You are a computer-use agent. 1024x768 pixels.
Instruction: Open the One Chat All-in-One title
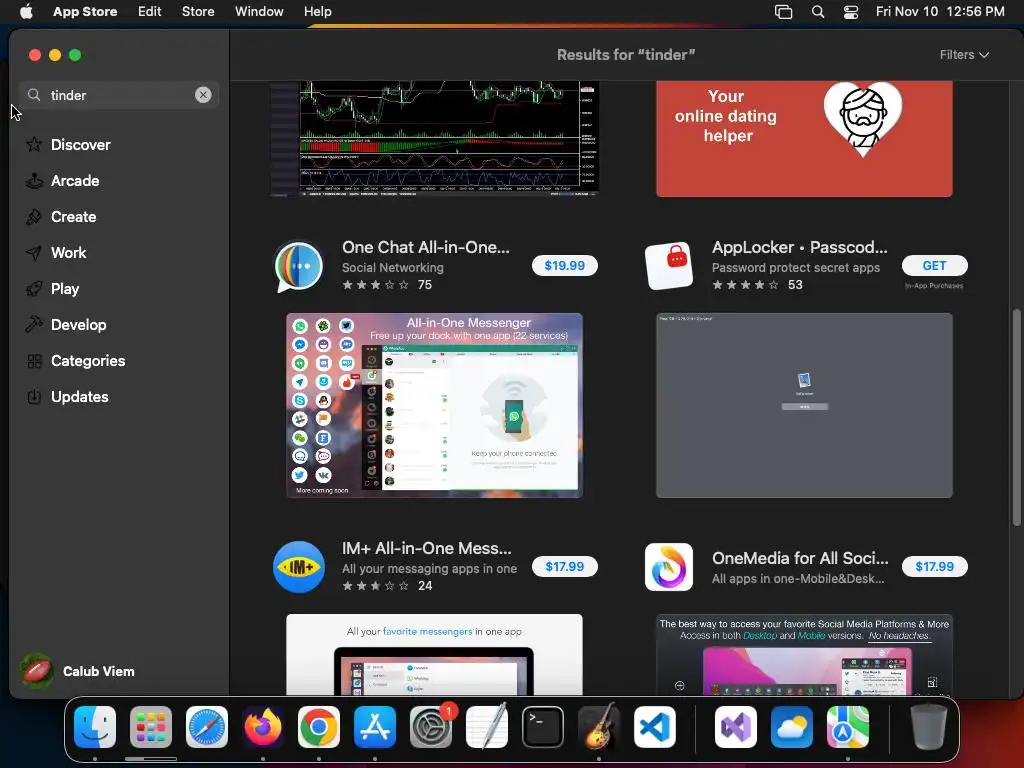[426, 248]
